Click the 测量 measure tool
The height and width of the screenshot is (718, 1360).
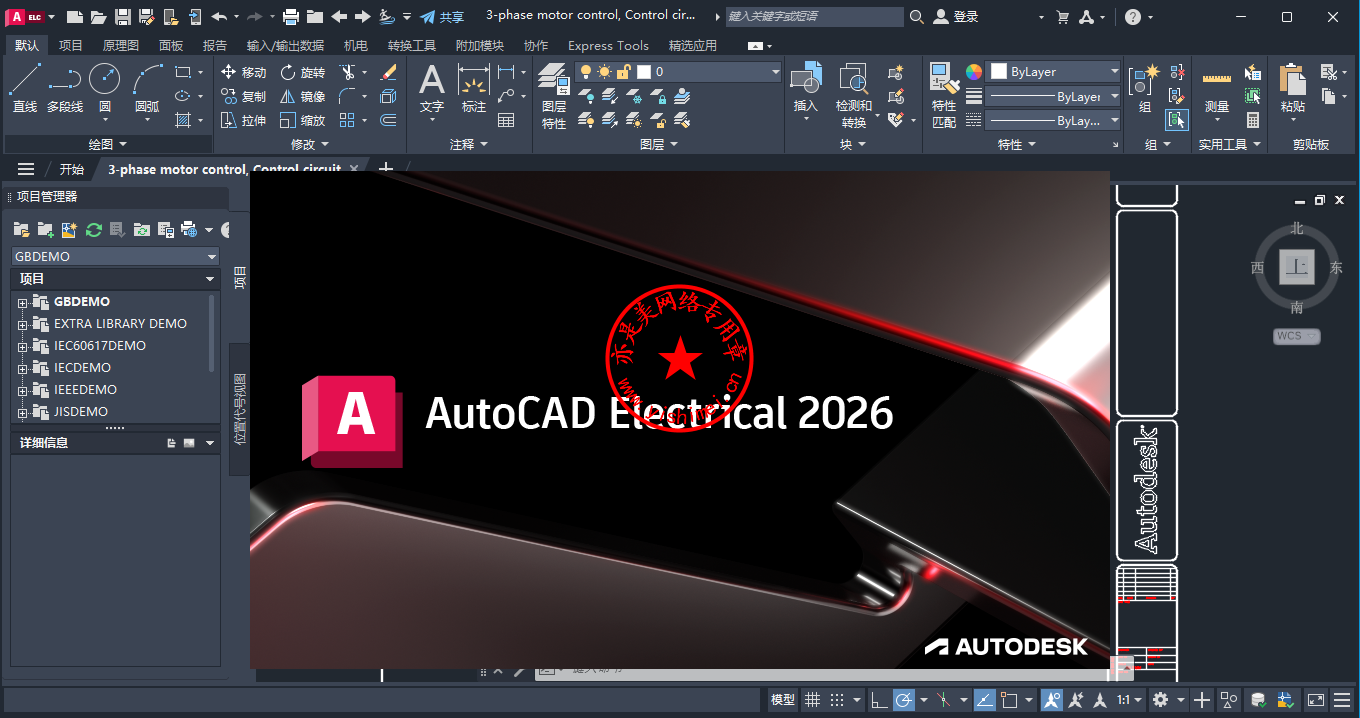pyautogui.click(x=1216, y=88)
